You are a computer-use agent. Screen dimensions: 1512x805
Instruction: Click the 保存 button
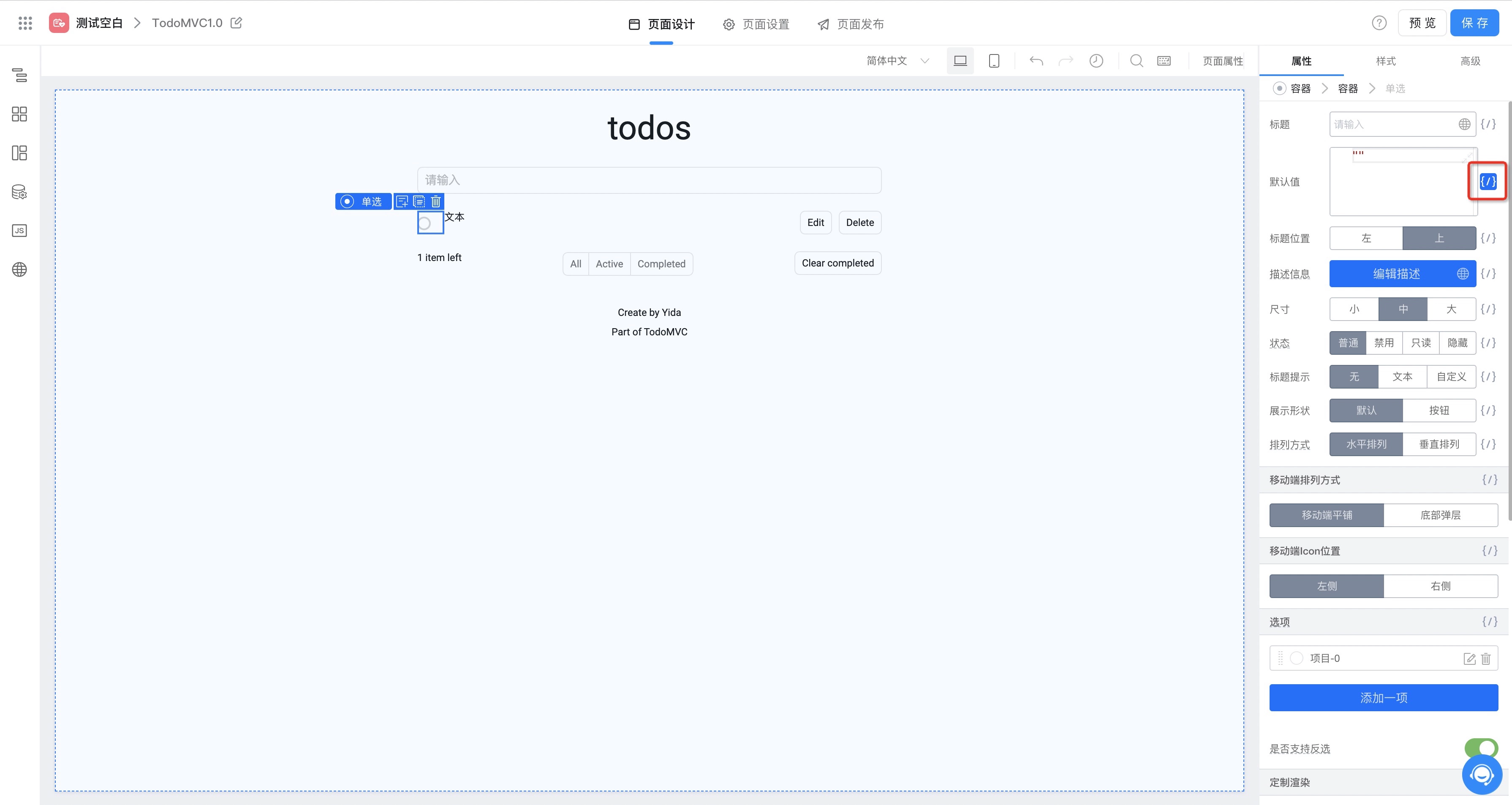pos(1474,23)
